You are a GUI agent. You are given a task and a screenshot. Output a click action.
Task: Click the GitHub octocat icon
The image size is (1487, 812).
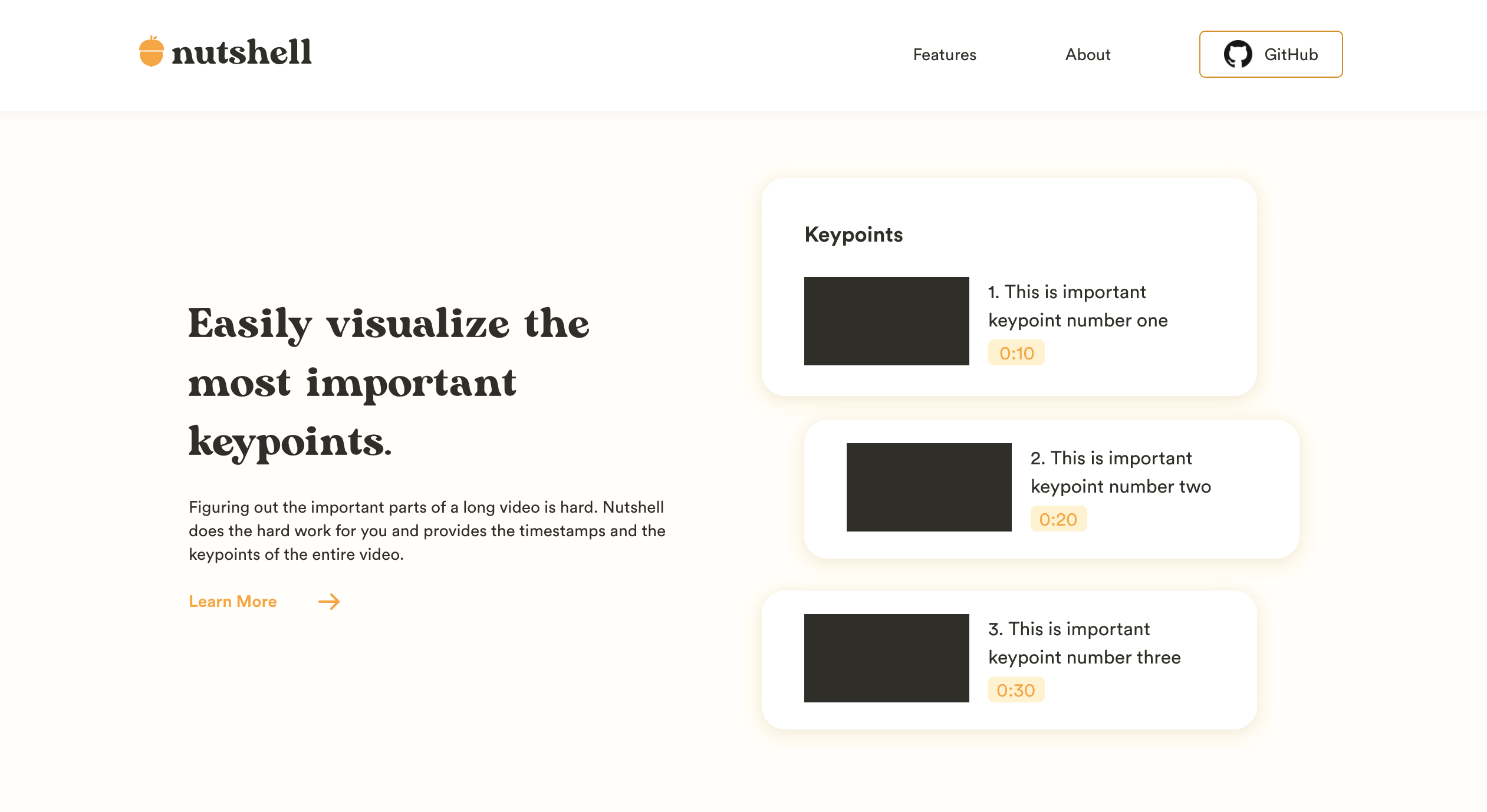point(1238,54)
